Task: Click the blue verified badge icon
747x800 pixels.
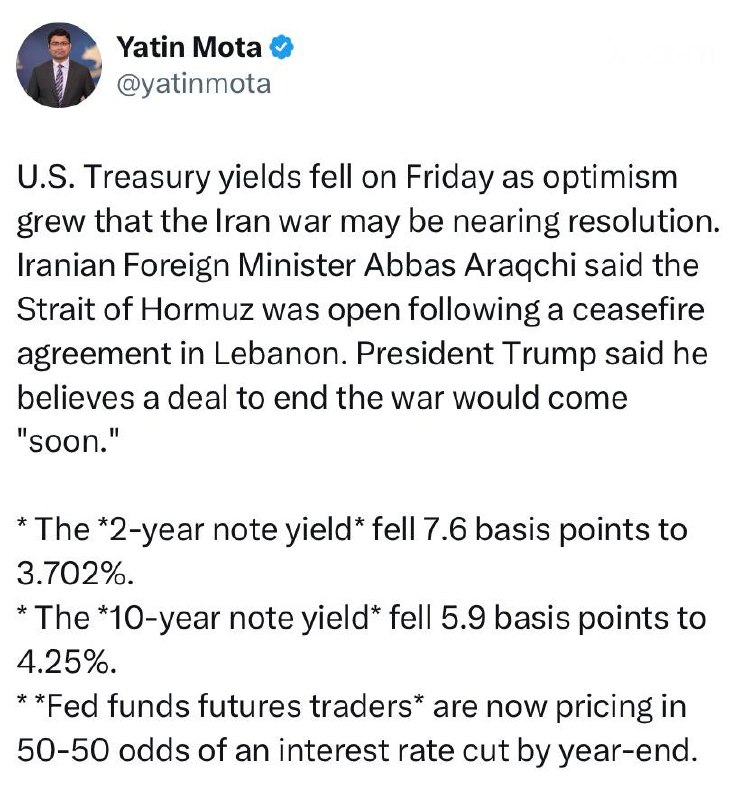Action: [282, 46]
